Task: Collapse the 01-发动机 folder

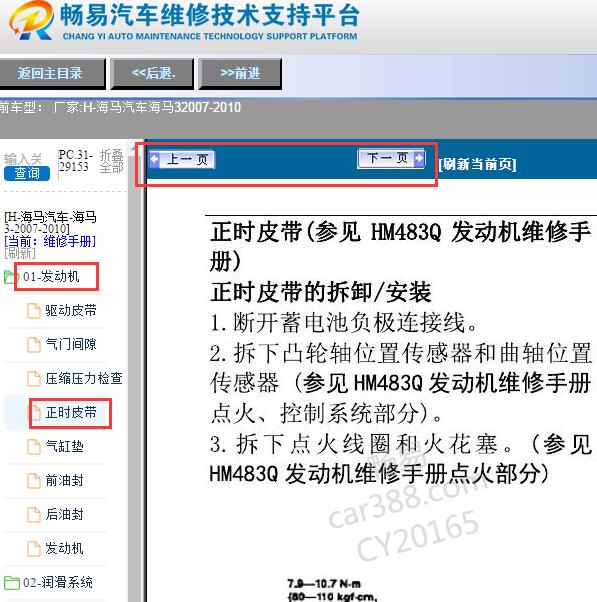Action: pos(51,276)
